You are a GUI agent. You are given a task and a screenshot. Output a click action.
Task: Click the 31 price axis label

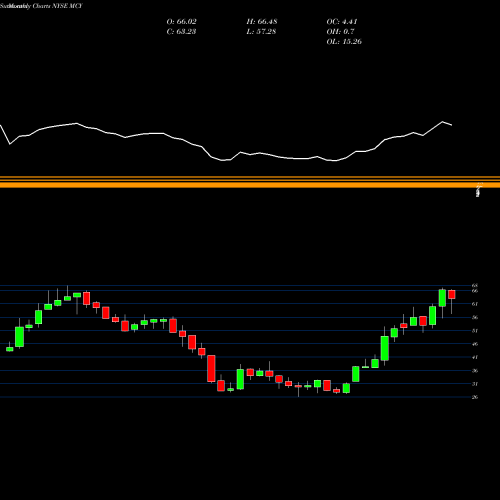[x=475, y=384]
